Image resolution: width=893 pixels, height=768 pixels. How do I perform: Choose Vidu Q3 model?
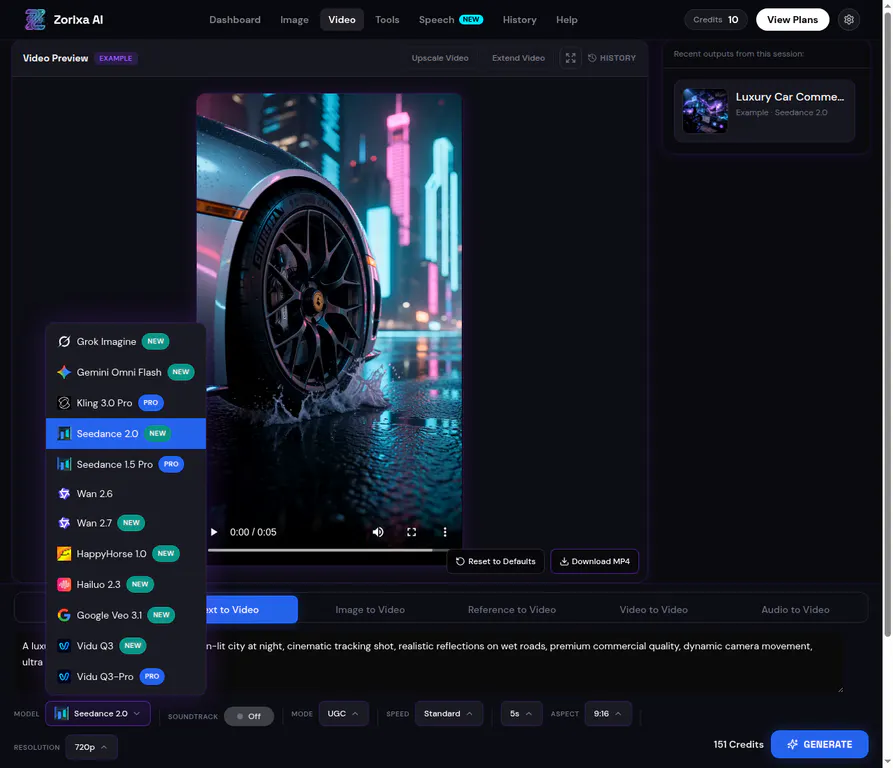click(x=126, y=646)
